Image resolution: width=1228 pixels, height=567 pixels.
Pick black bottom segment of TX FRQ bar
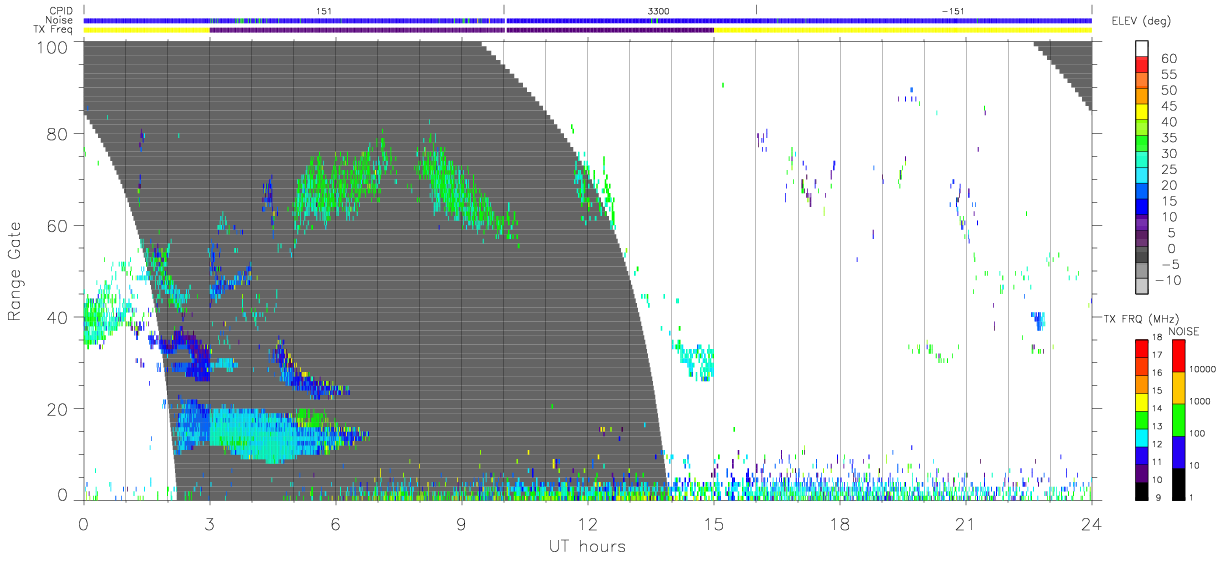[1143, 490]
